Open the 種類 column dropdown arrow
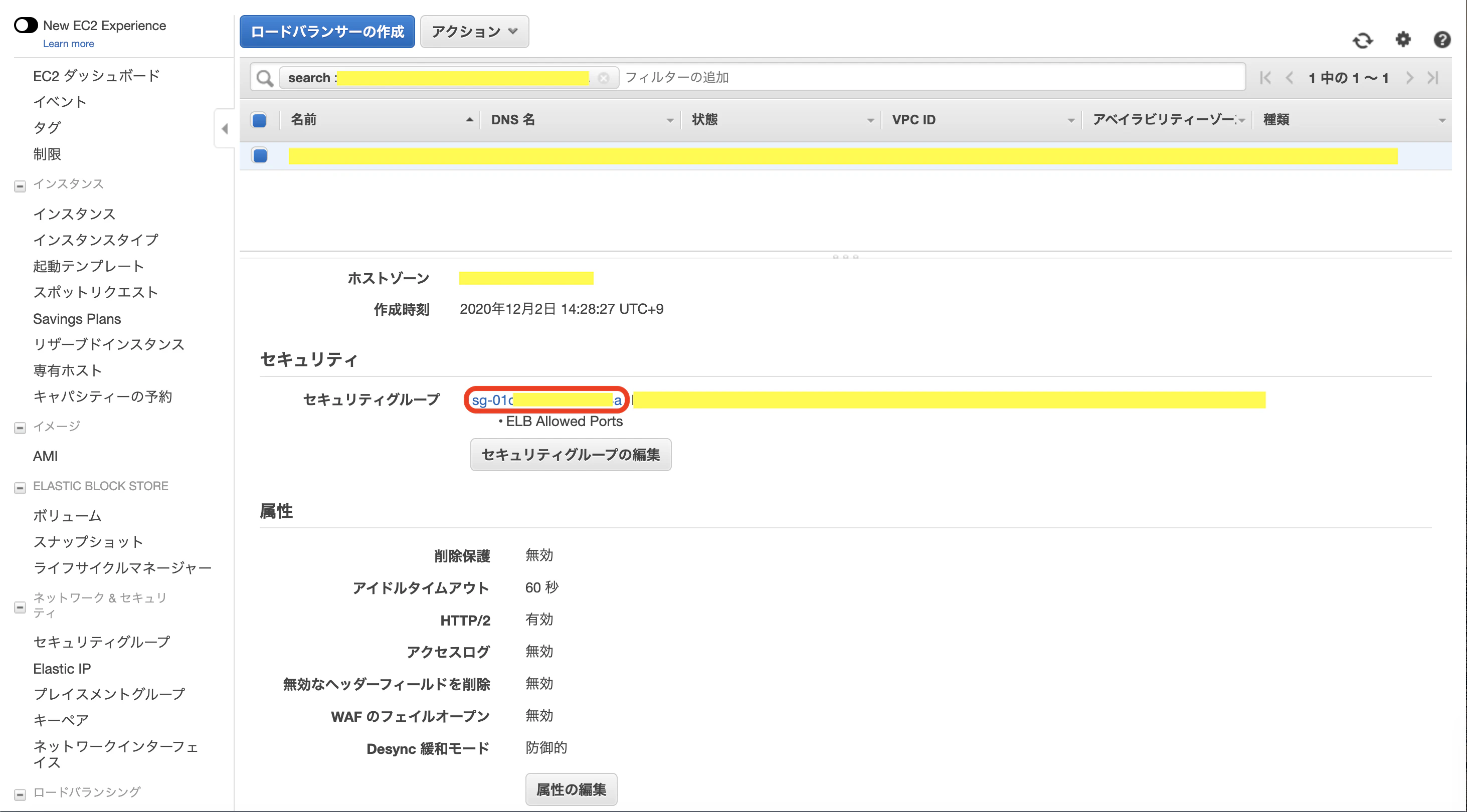Image resolution: width=1467 pixels, height=812 pixels. click(x=1442, y=120)
